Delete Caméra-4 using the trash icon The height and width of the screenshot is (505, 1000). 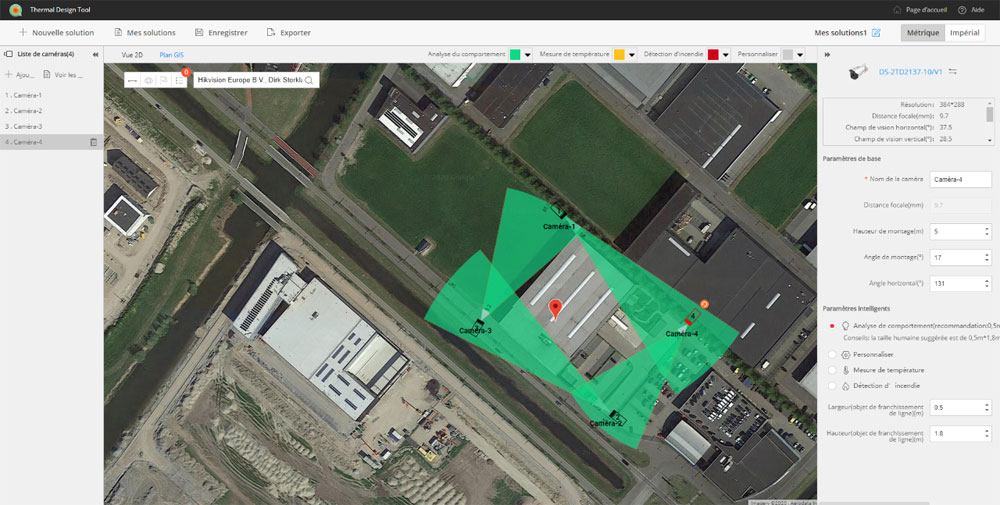coord(93,142)
